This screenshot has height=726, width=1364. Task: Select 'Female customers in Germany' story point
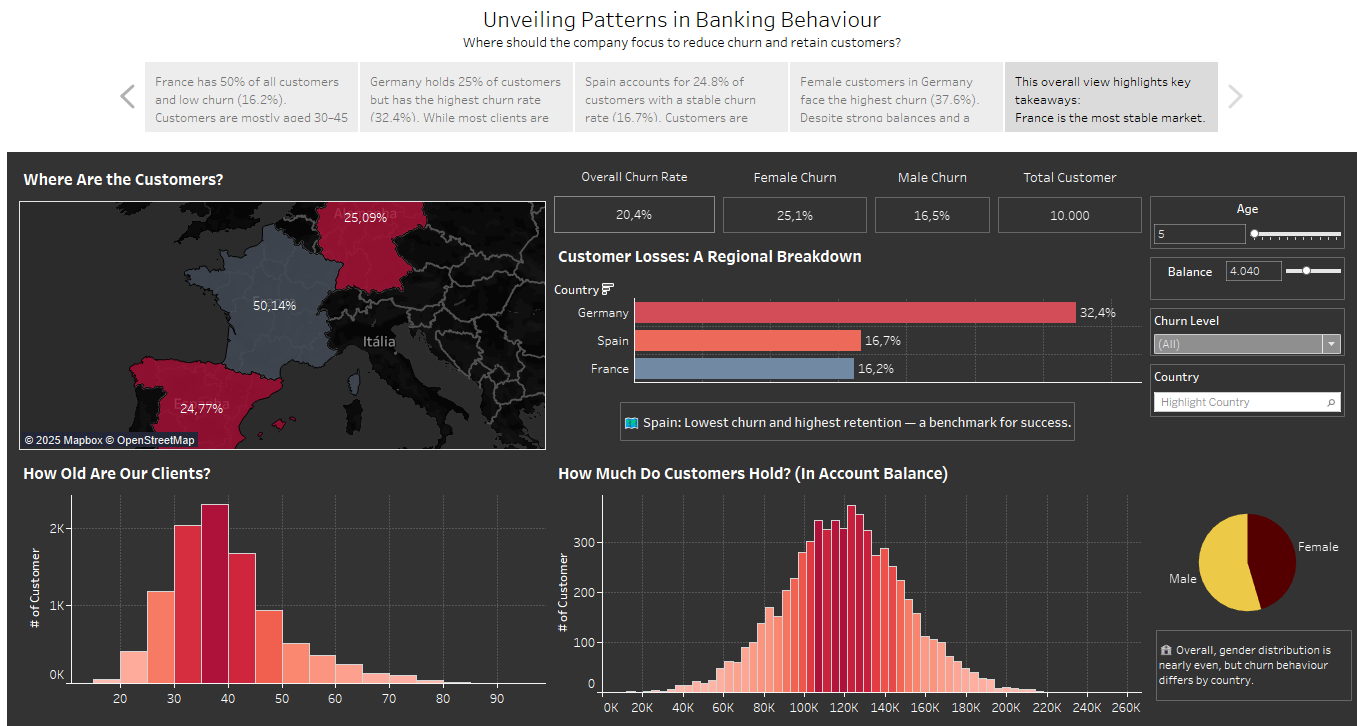coord(894,98)
